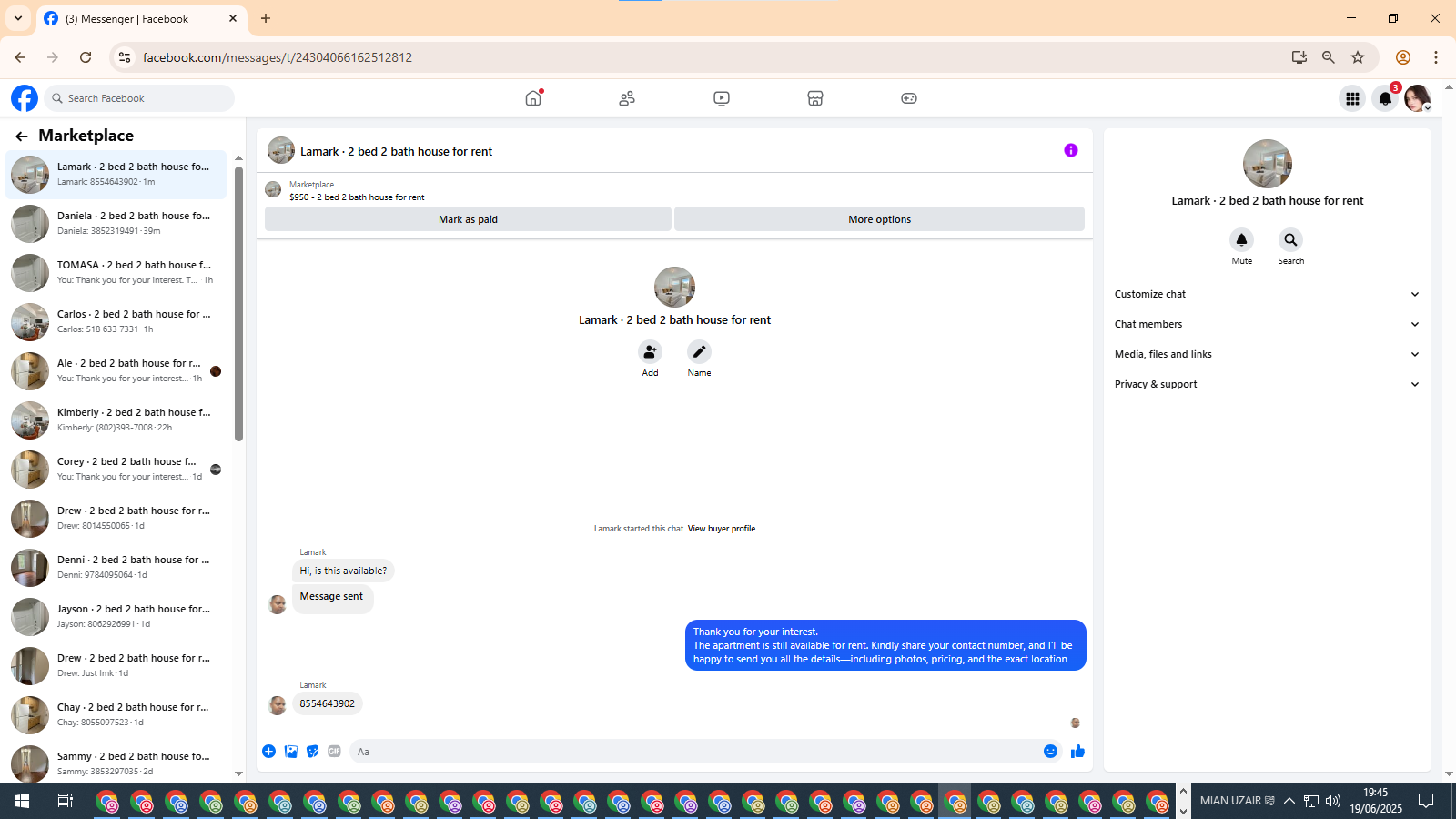Click the chat list scrollbar

[x=238, y=304]
